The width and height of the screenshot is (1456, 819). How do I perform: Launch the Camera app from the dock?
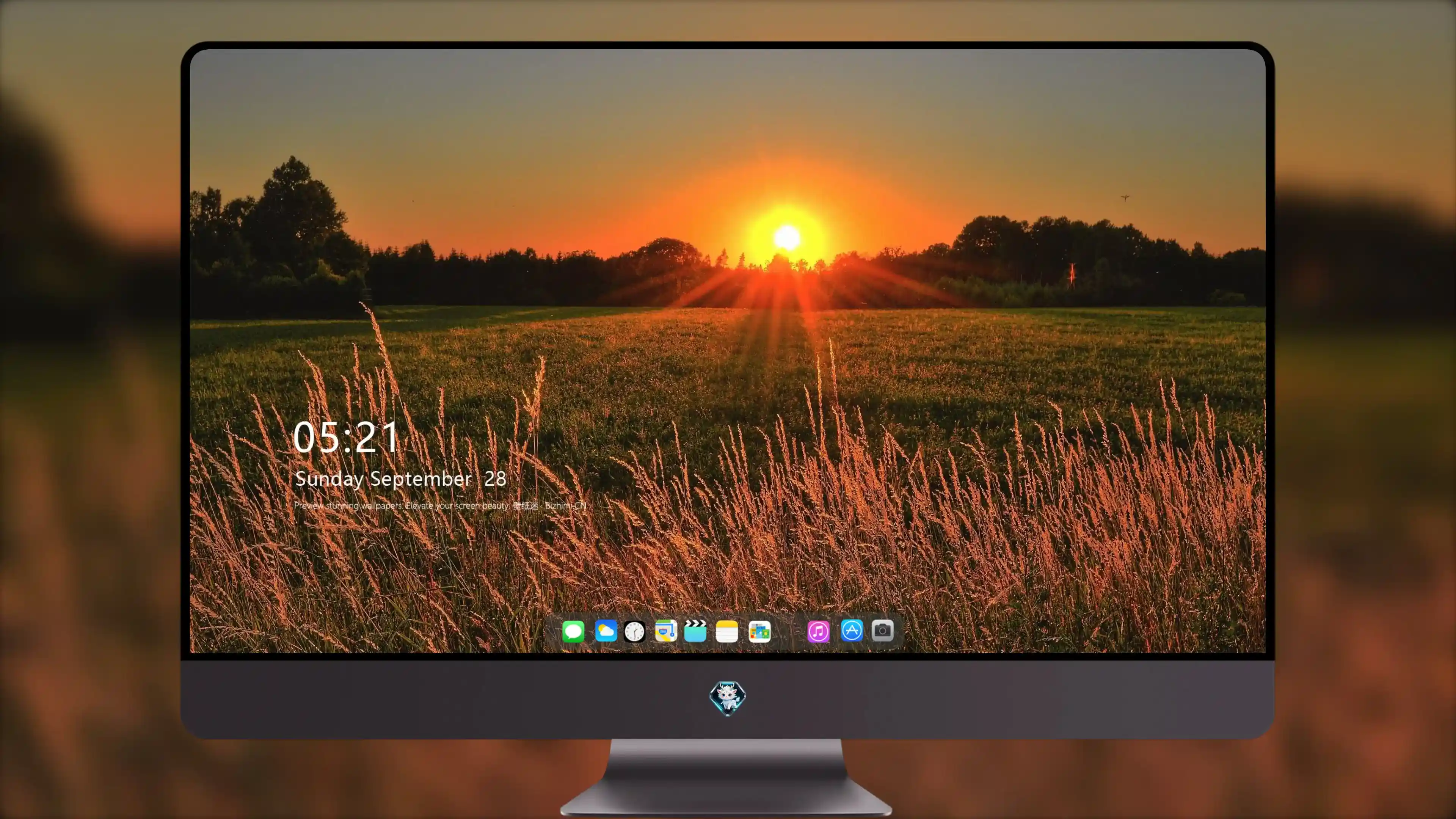pyautogui.click(x=882, y=630)
